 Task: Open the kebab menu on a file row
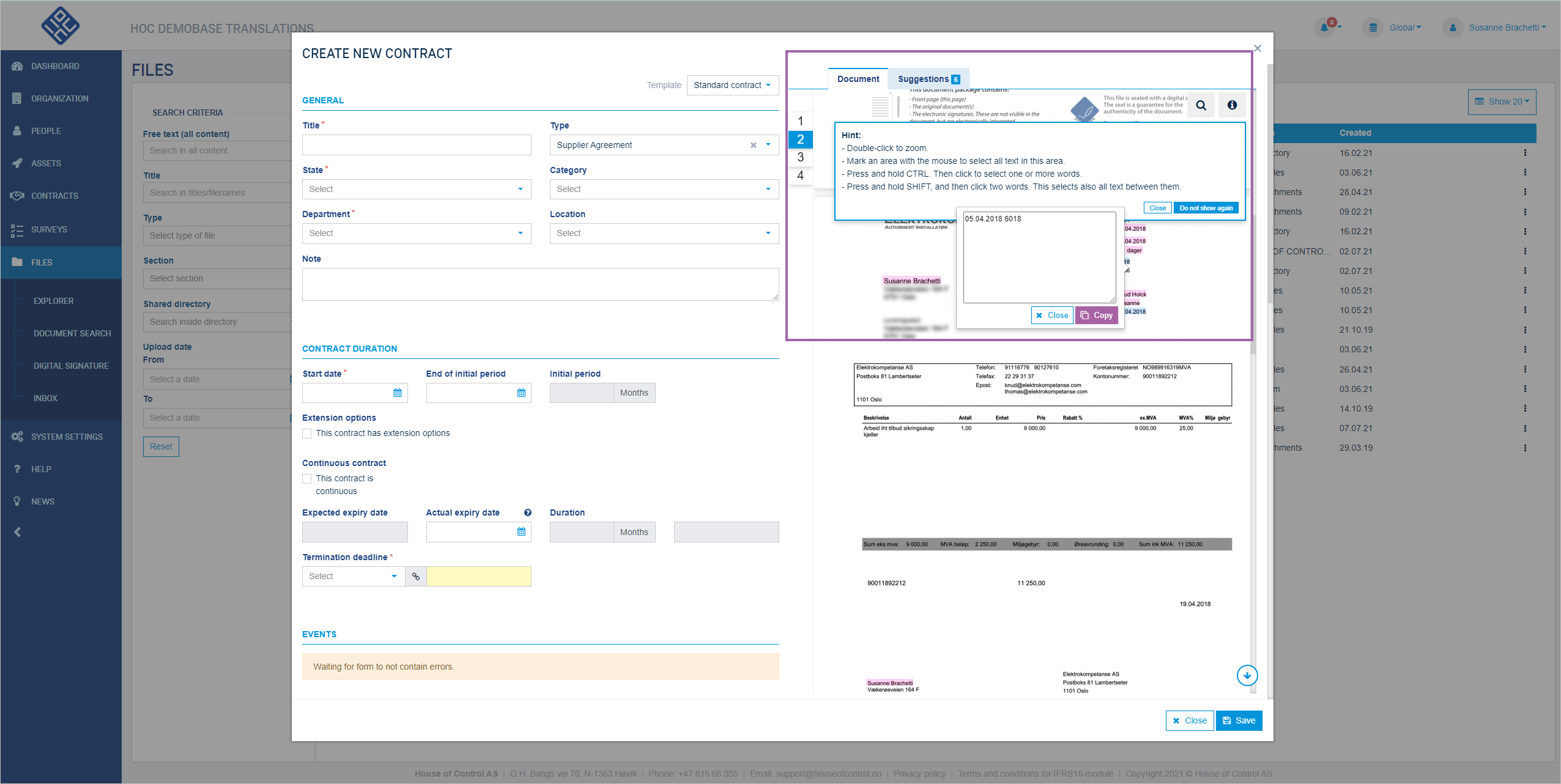pyautogui.click(x=1526, y=152)
